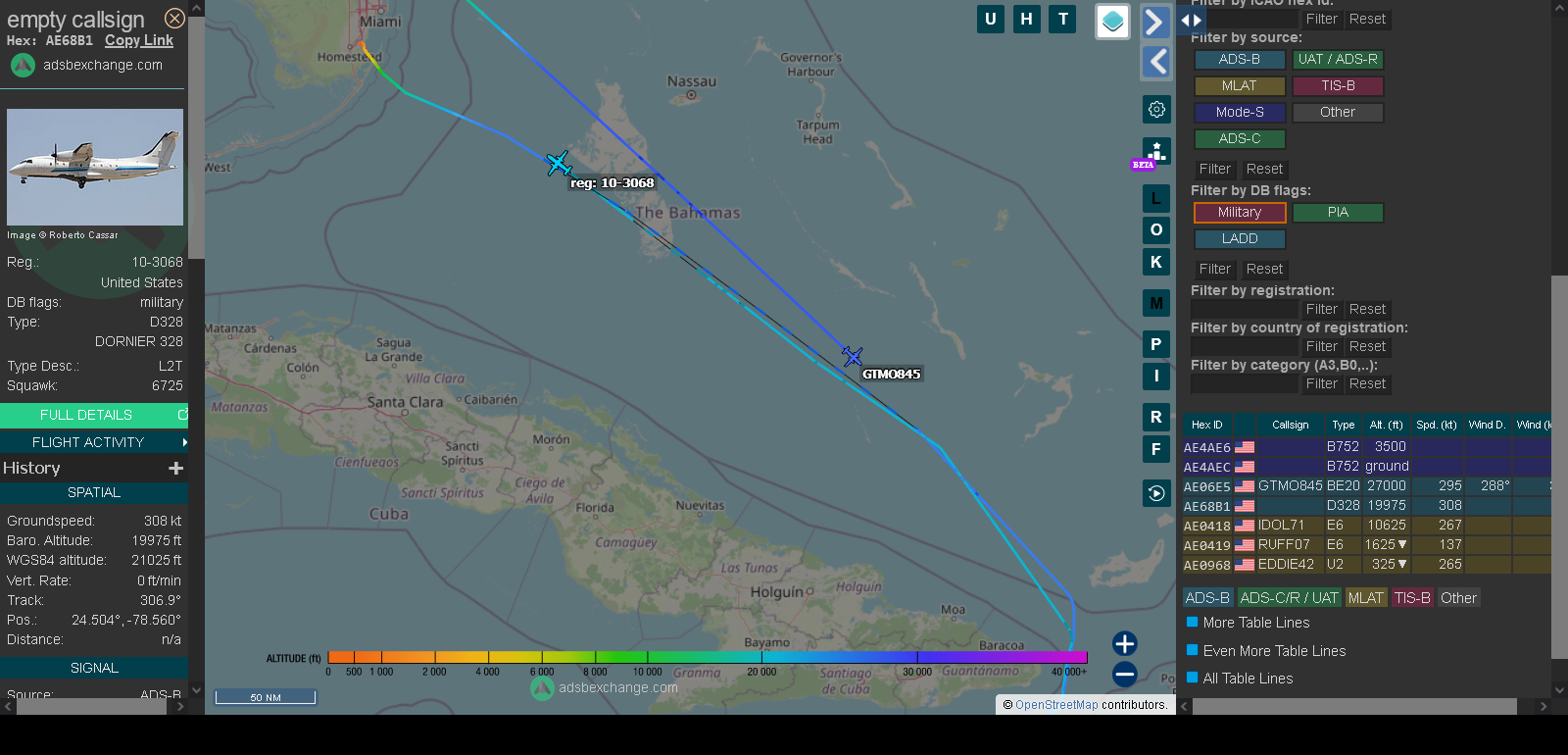This screenshot has width=1568, height=755.
Task: Open the settings gear menu
Action: [1156, 109]
